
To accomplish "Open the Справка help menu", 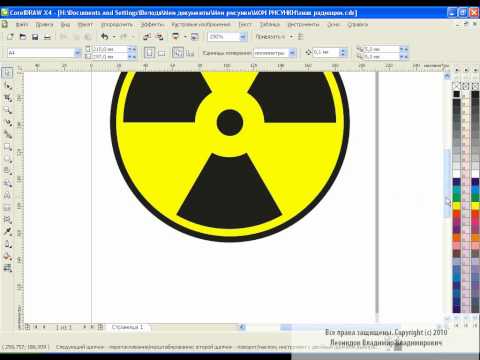I will 357,24.
